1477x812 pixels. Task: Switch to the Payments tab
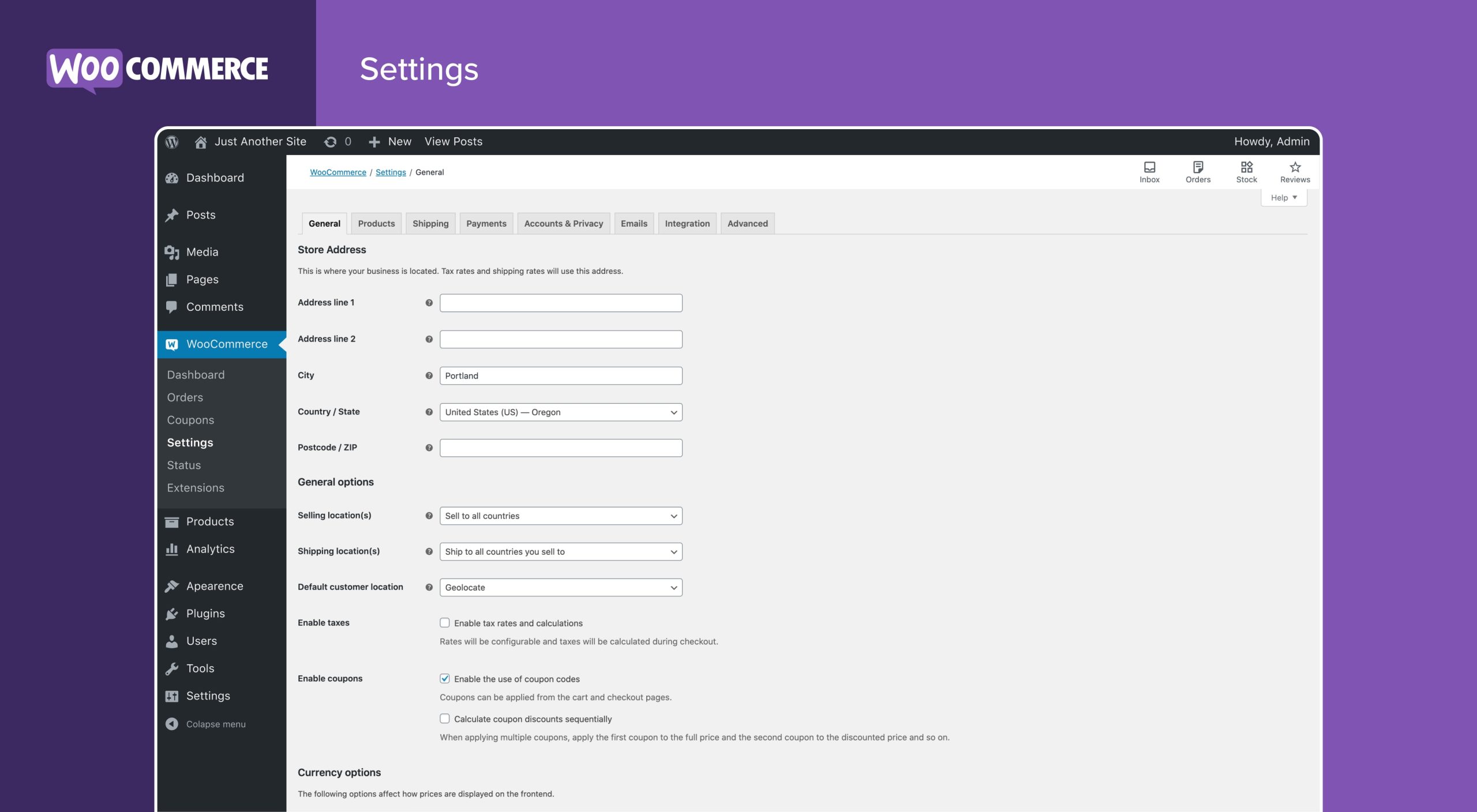coord(486,223)
